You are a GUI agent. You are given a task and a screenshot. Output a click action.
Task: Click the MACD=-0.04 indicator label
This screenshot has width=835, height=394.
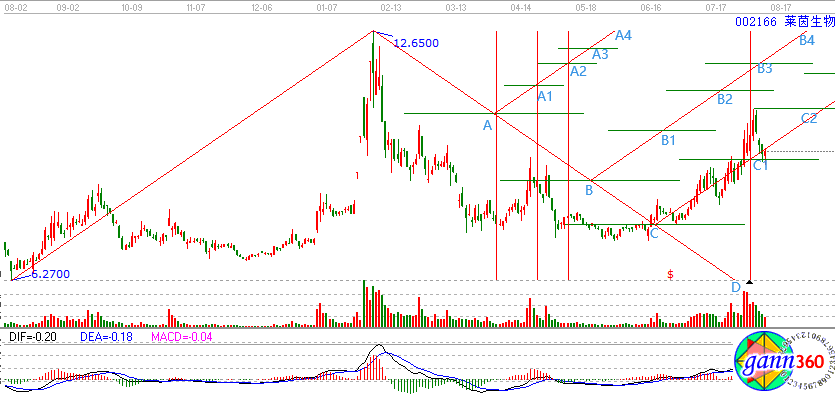click(182, 336)
